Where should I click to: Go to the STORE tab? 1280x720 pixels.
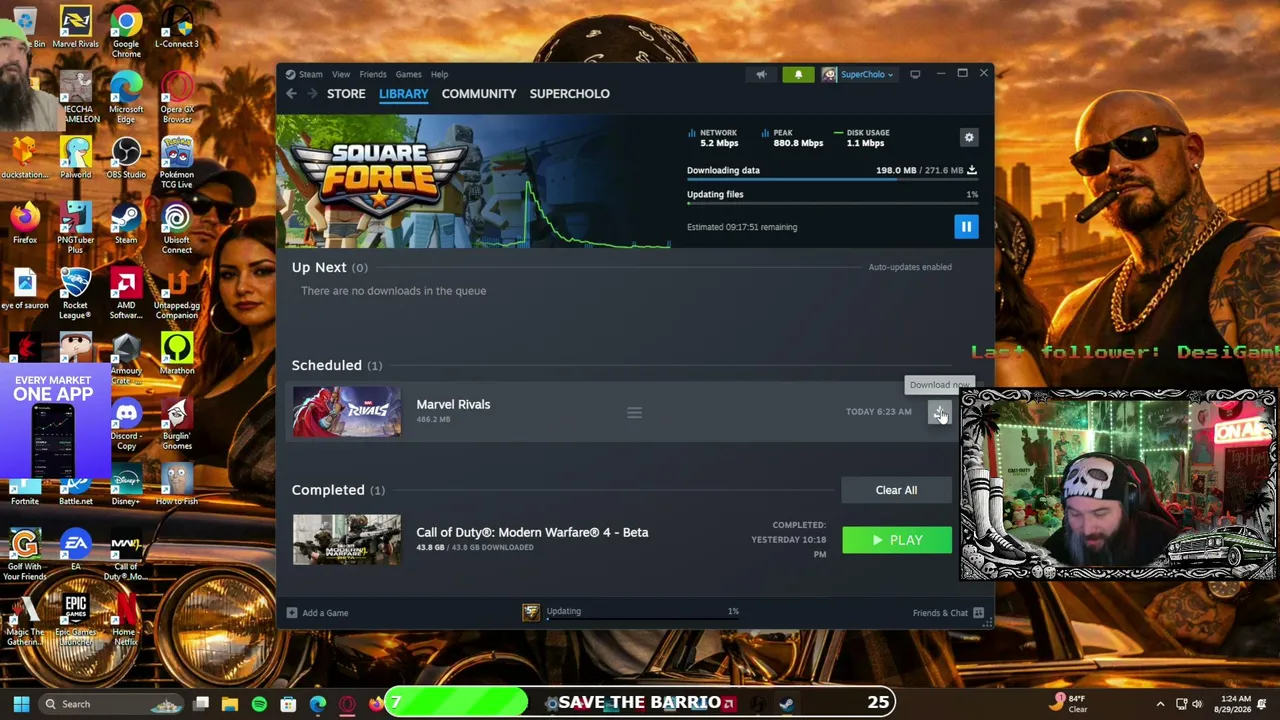(x=346, y=94)
